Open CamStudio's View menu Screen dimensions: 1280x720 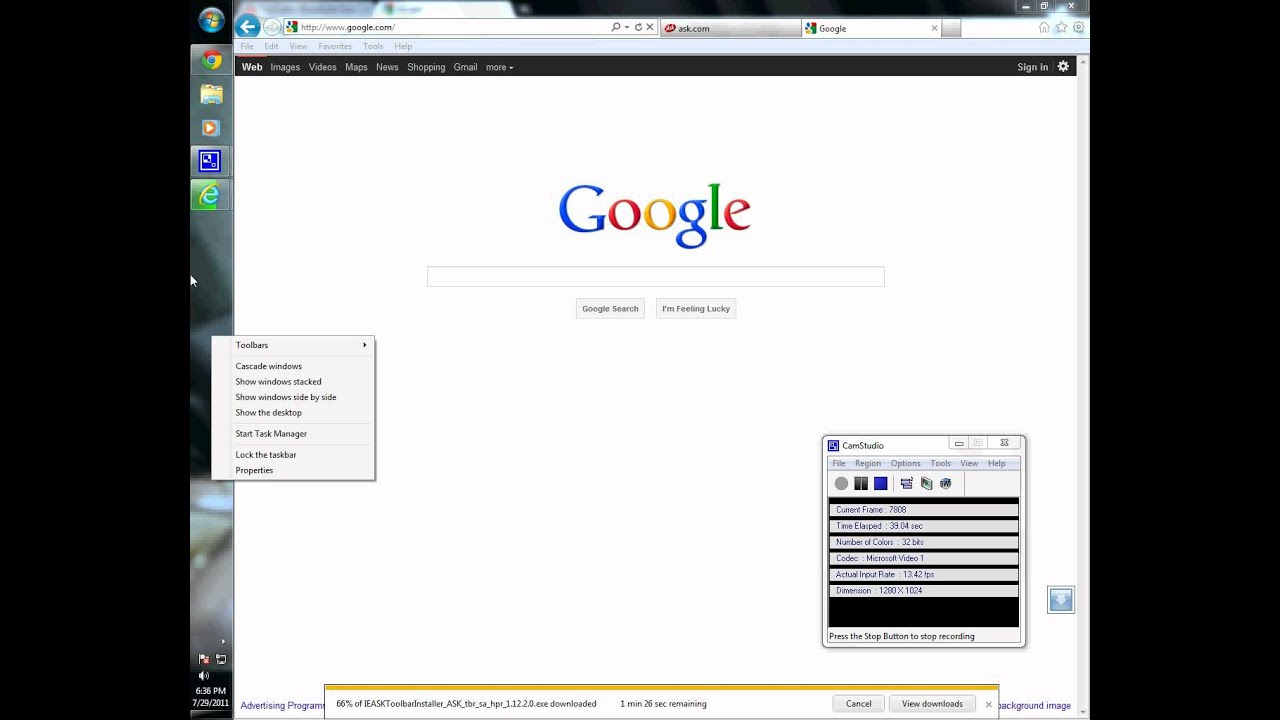pos(970,463)
